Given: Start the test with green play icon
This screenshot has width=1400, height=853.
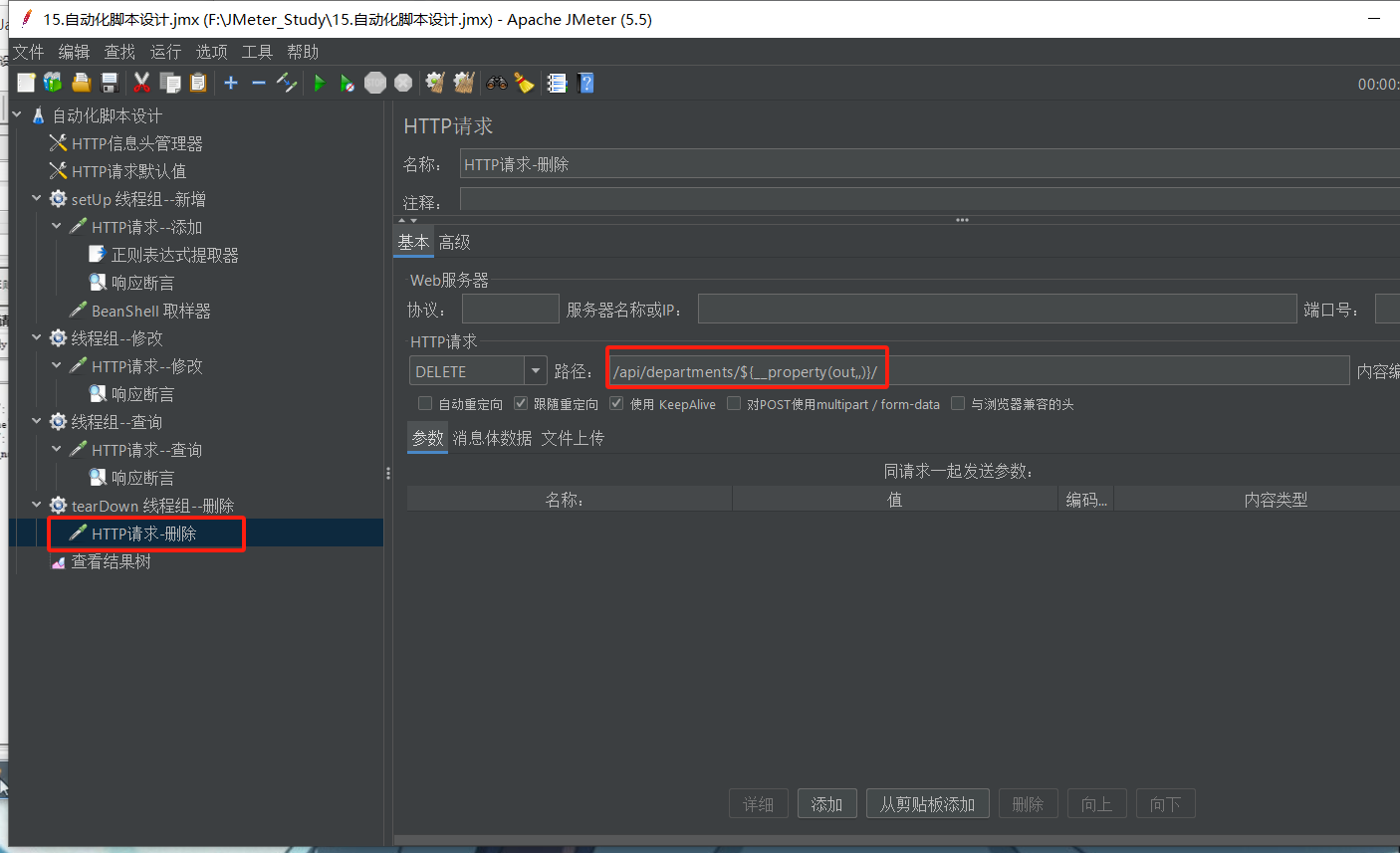Looking at the screenshot, I should point(320,83).
